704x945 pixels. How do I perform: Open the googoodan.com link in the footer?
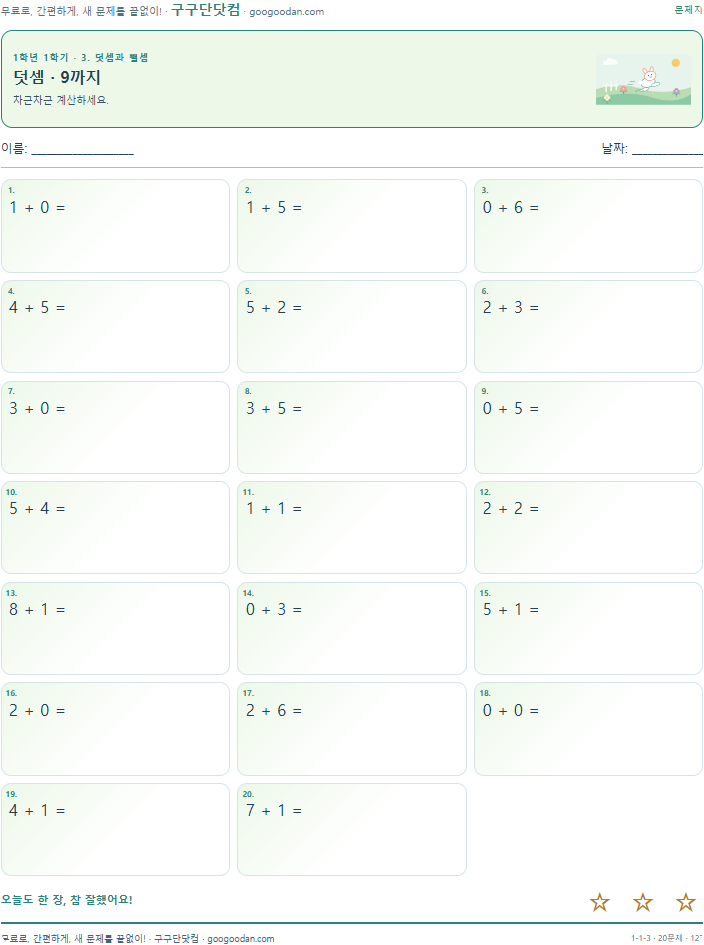click(240, 938)
